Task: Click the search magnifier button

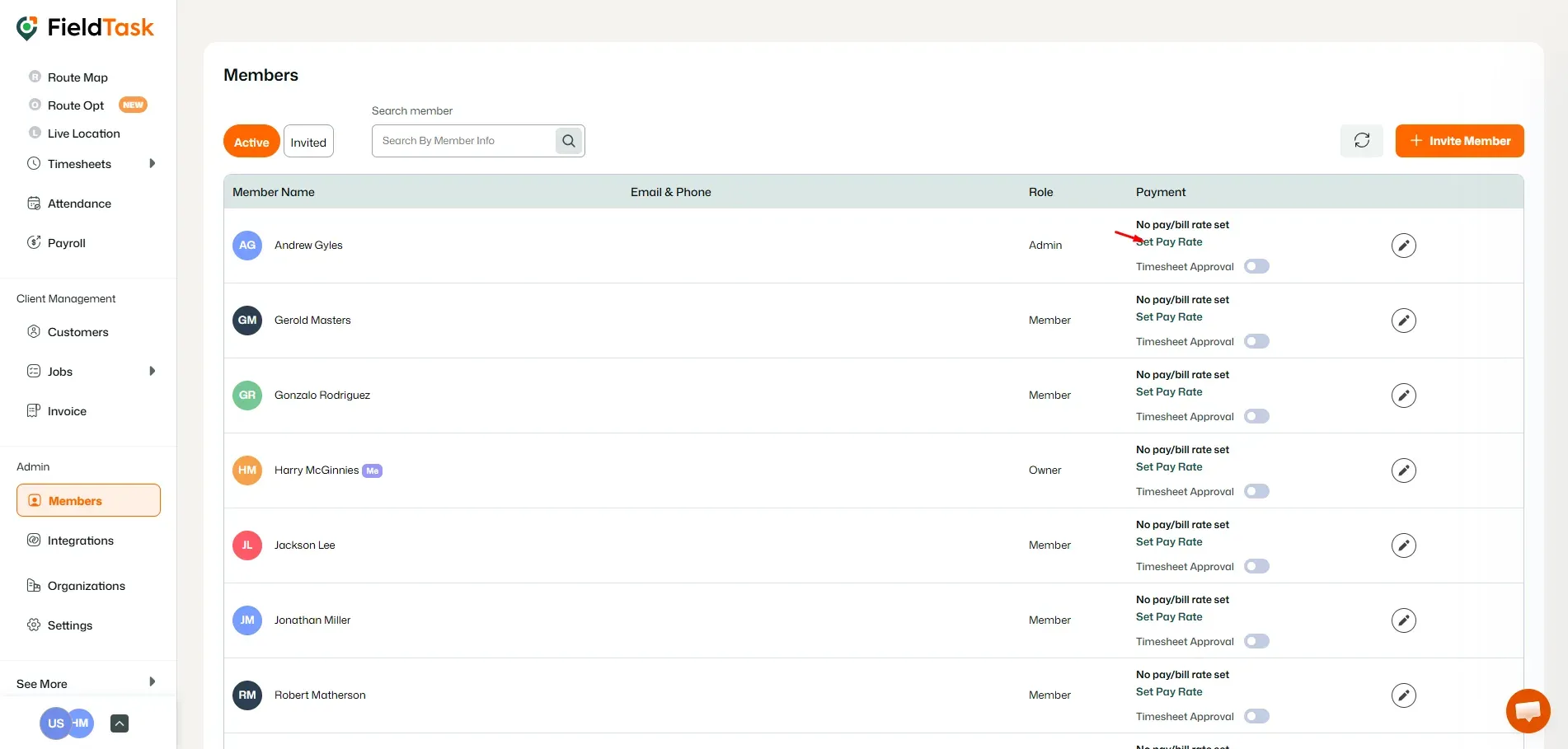Action: pyautogui.click(x=569, y=141)
